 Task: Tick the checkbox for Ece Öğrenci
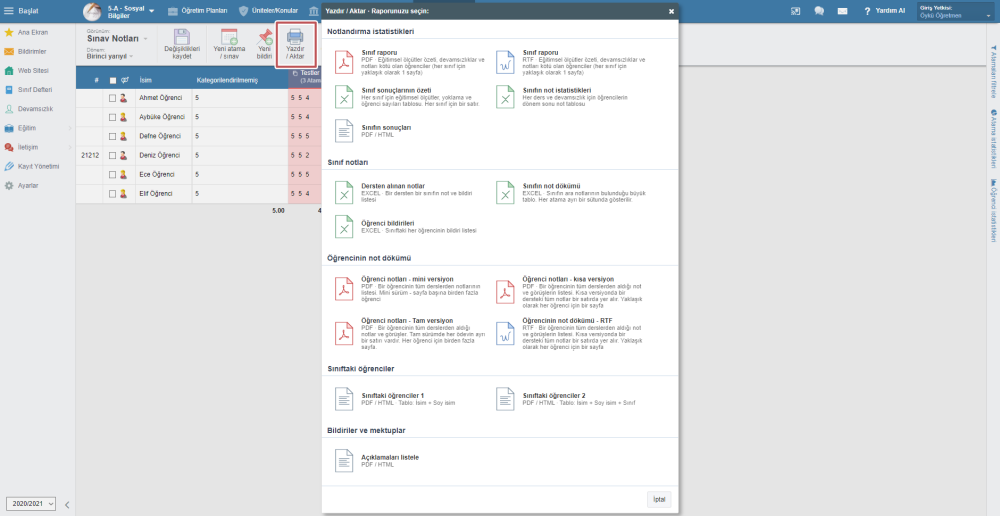coord(112,175)
